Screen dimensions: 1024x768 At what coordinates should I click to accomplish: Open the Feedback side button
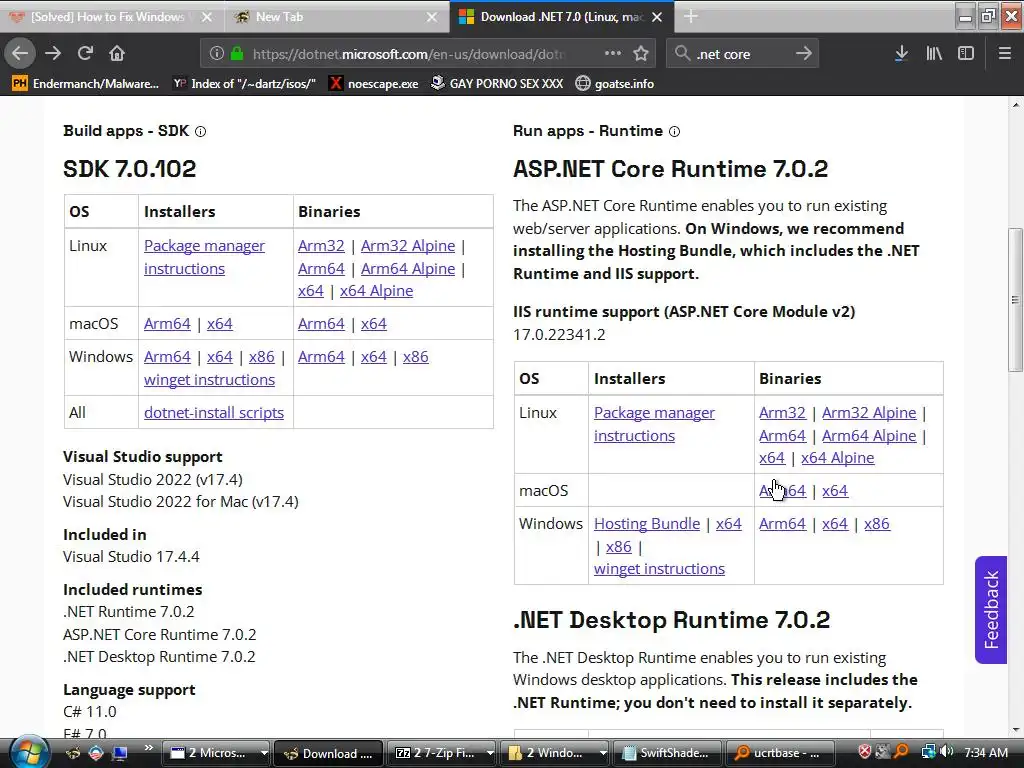(991, 609)
